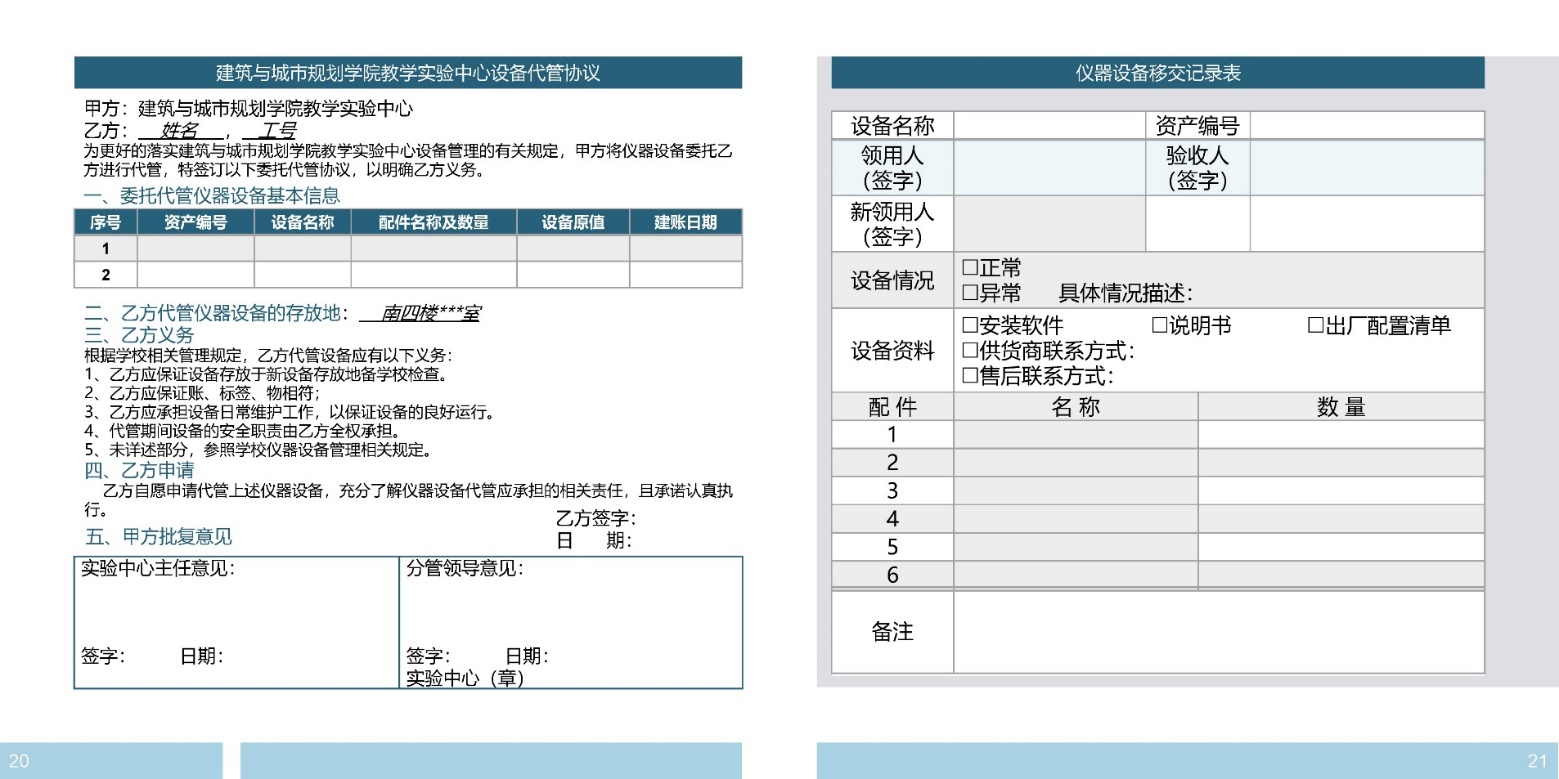The width and height of the screenshot is (1559, 779).
Task: Click the empty 备注 field
Action: pos(1218,632)
